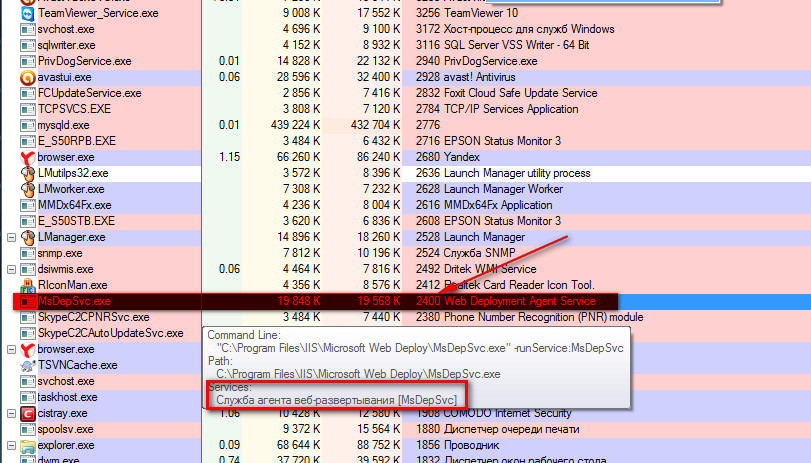Click the FCUpdateService.exe process icon
The height and width of the screenshot is (463, 811).
coord(27,94)
